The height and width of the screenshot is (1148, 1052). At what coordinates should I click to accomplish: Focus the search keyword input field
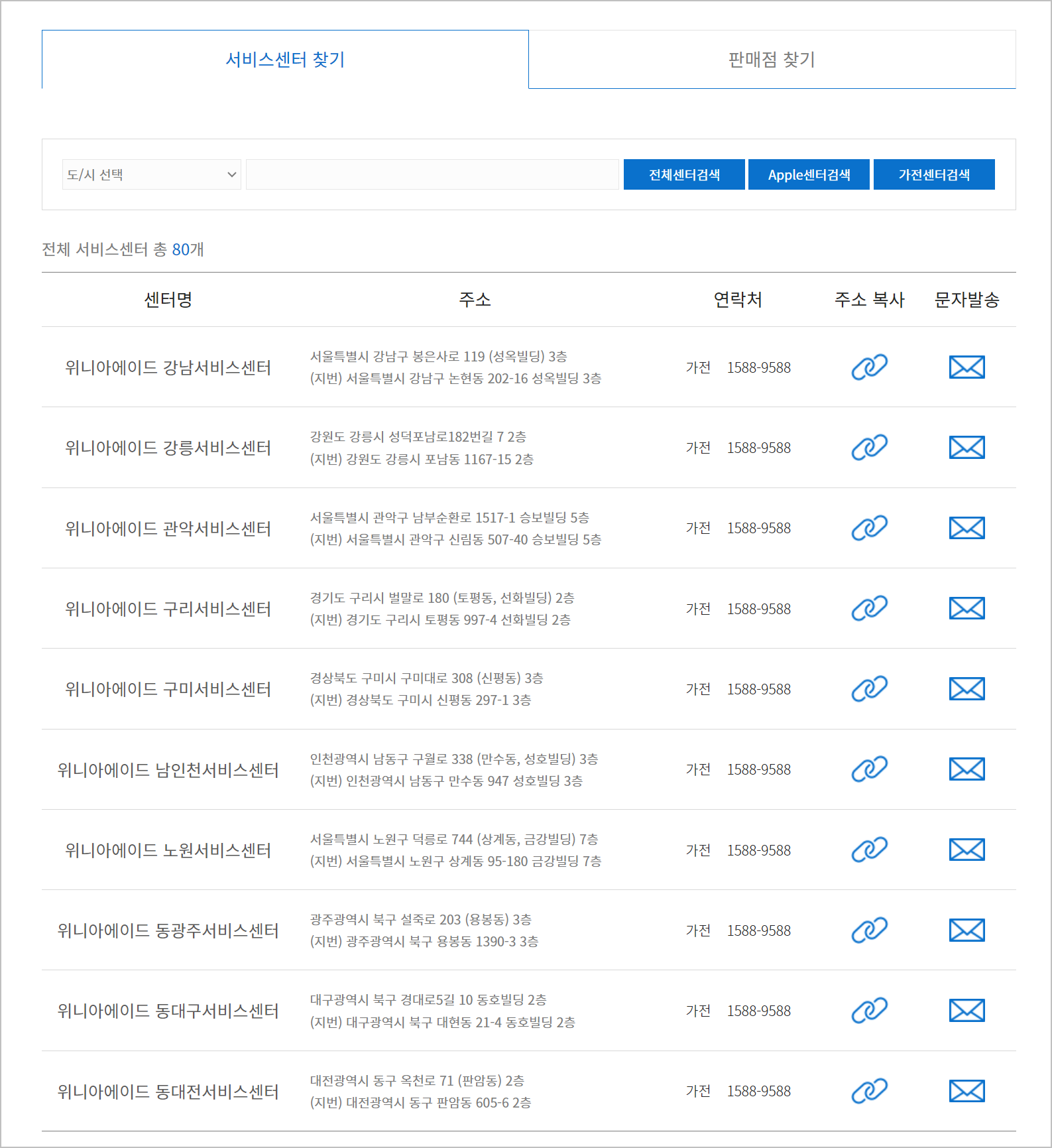[432, 174]
